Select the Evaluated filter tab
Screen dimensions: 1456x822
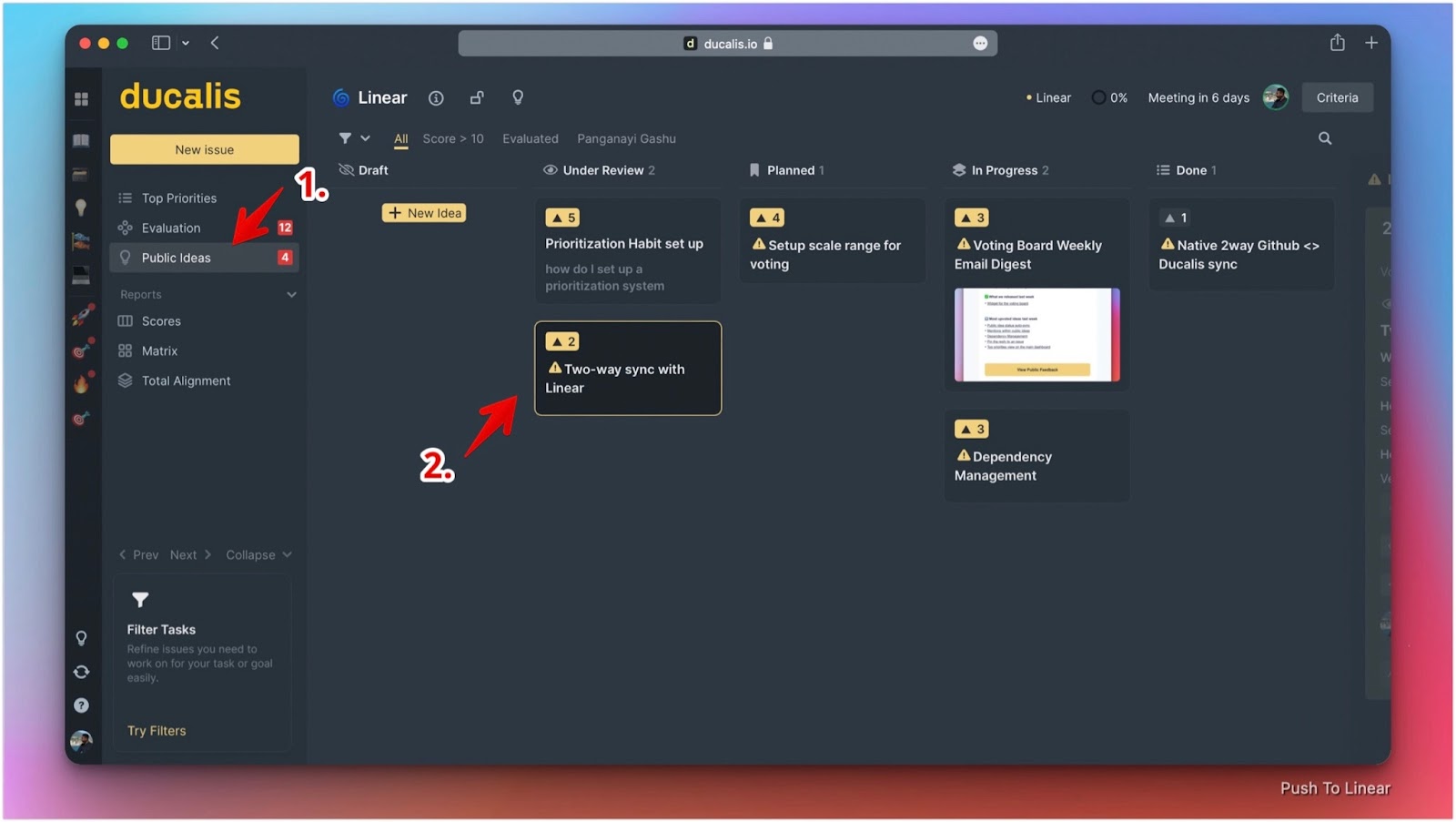point(531,138)
